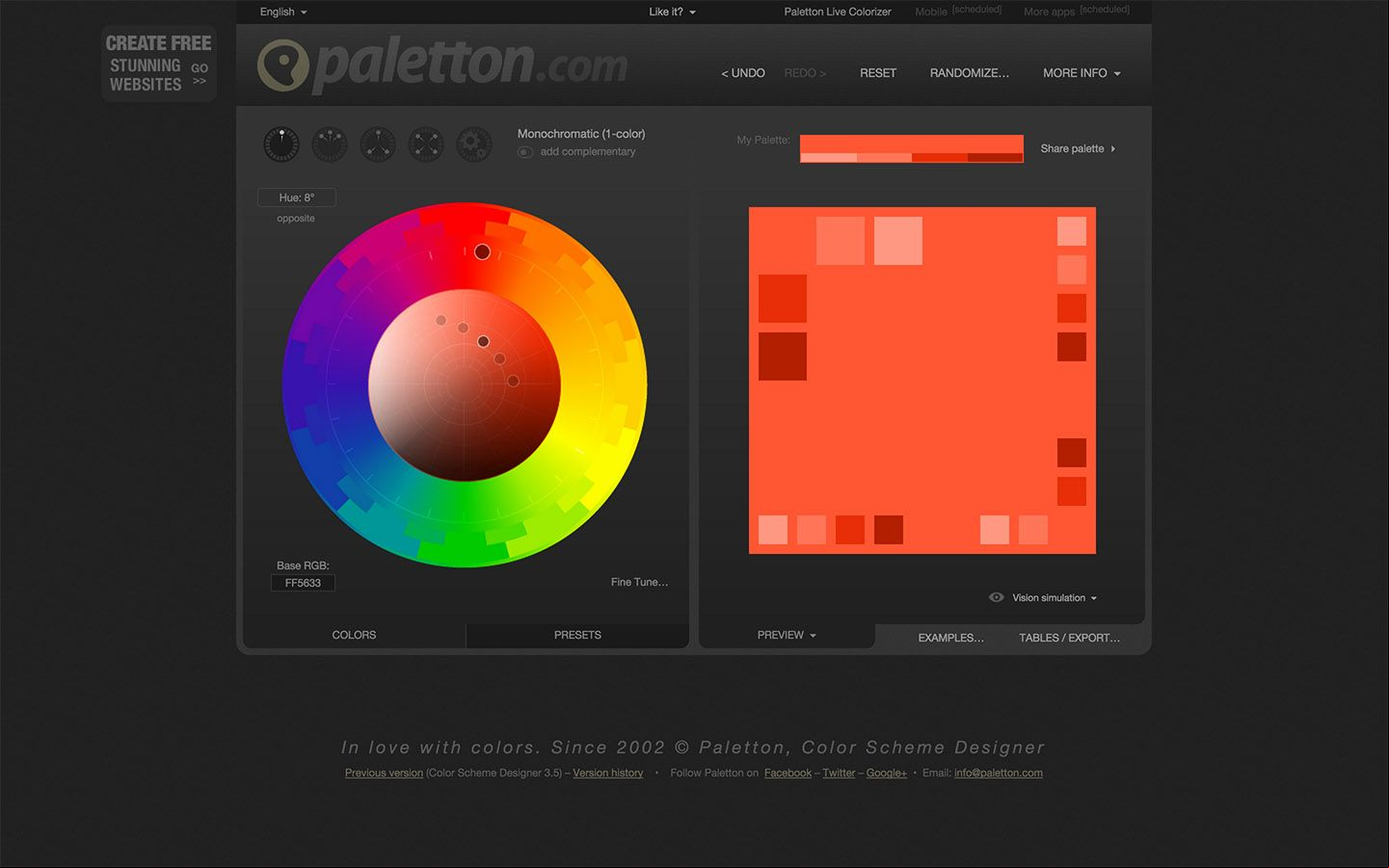Viewport: 1389px width, 868px height.
Task: Click the Hue: 8° value box
Action: click(297, 197)
